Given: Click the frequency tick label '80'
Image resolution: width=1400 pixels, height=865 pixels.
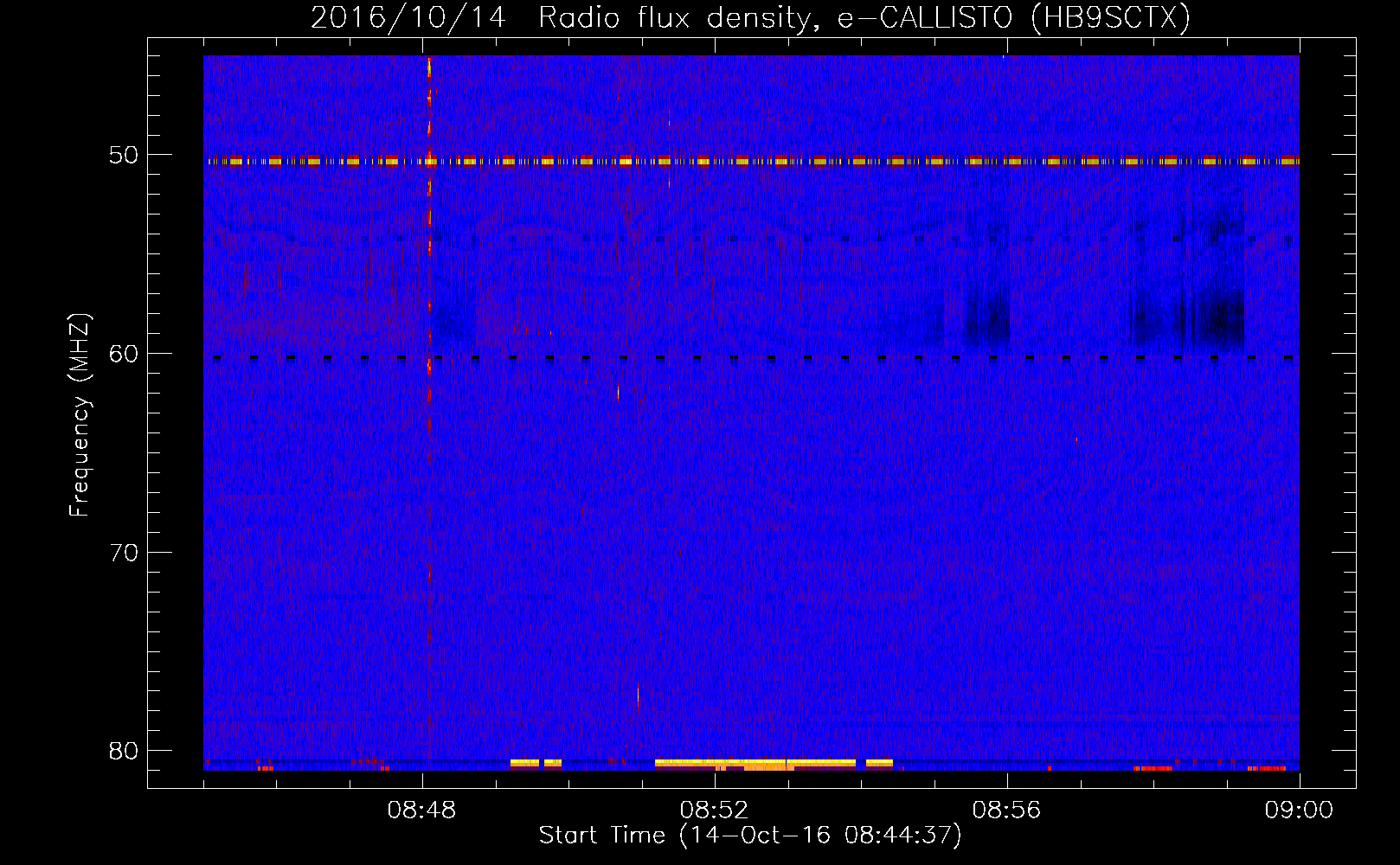Looking at the screenshot, I should point(124,750).
